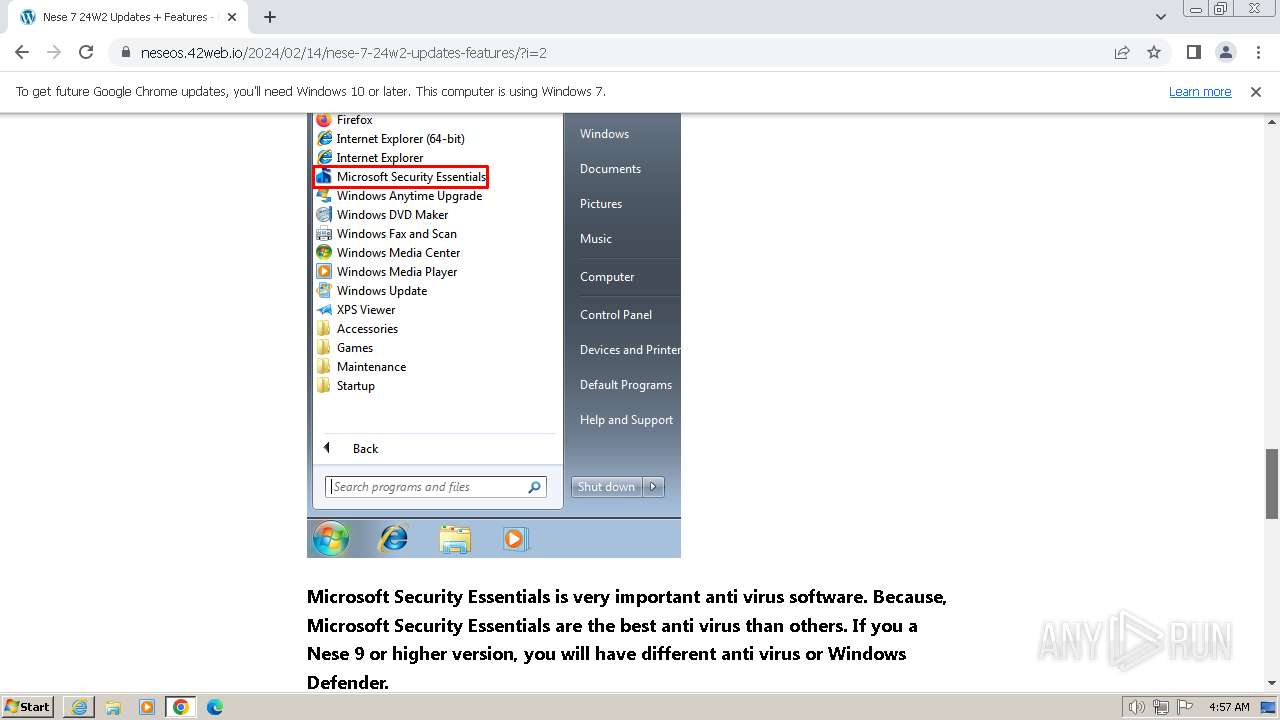Click the page vertical scrollbar thumb

coord(1272,484)
